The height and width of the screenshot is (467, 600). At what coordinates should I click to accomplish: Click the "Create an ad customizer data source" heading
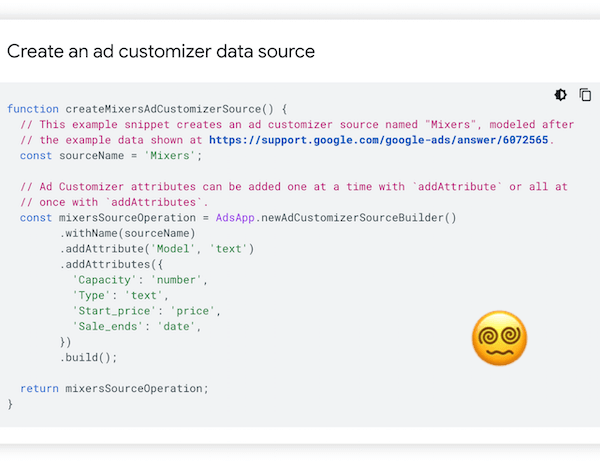click(161, 51)
